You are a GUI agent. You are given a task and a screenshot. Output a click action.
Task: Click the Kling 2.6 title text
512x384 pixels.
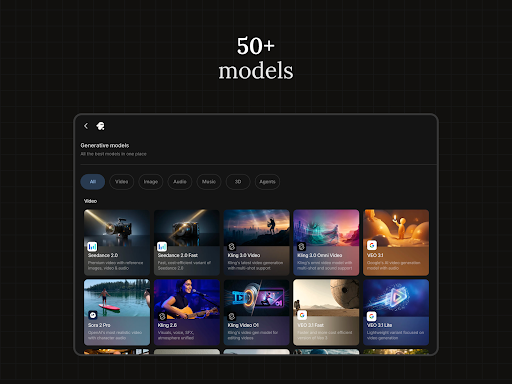coord(167,325)
